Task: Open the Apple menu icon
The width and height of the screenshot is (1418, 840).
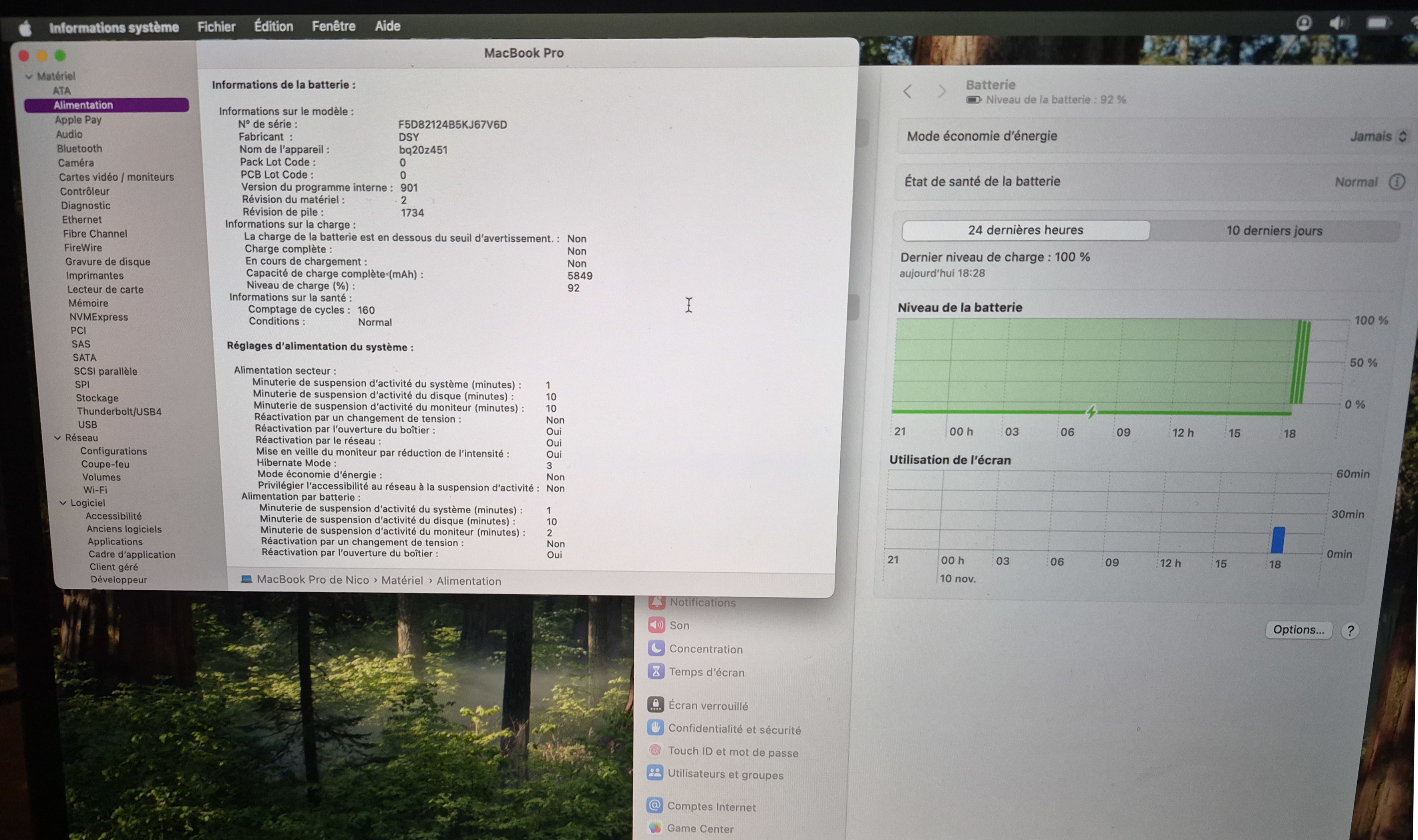Action: [25, 28]
